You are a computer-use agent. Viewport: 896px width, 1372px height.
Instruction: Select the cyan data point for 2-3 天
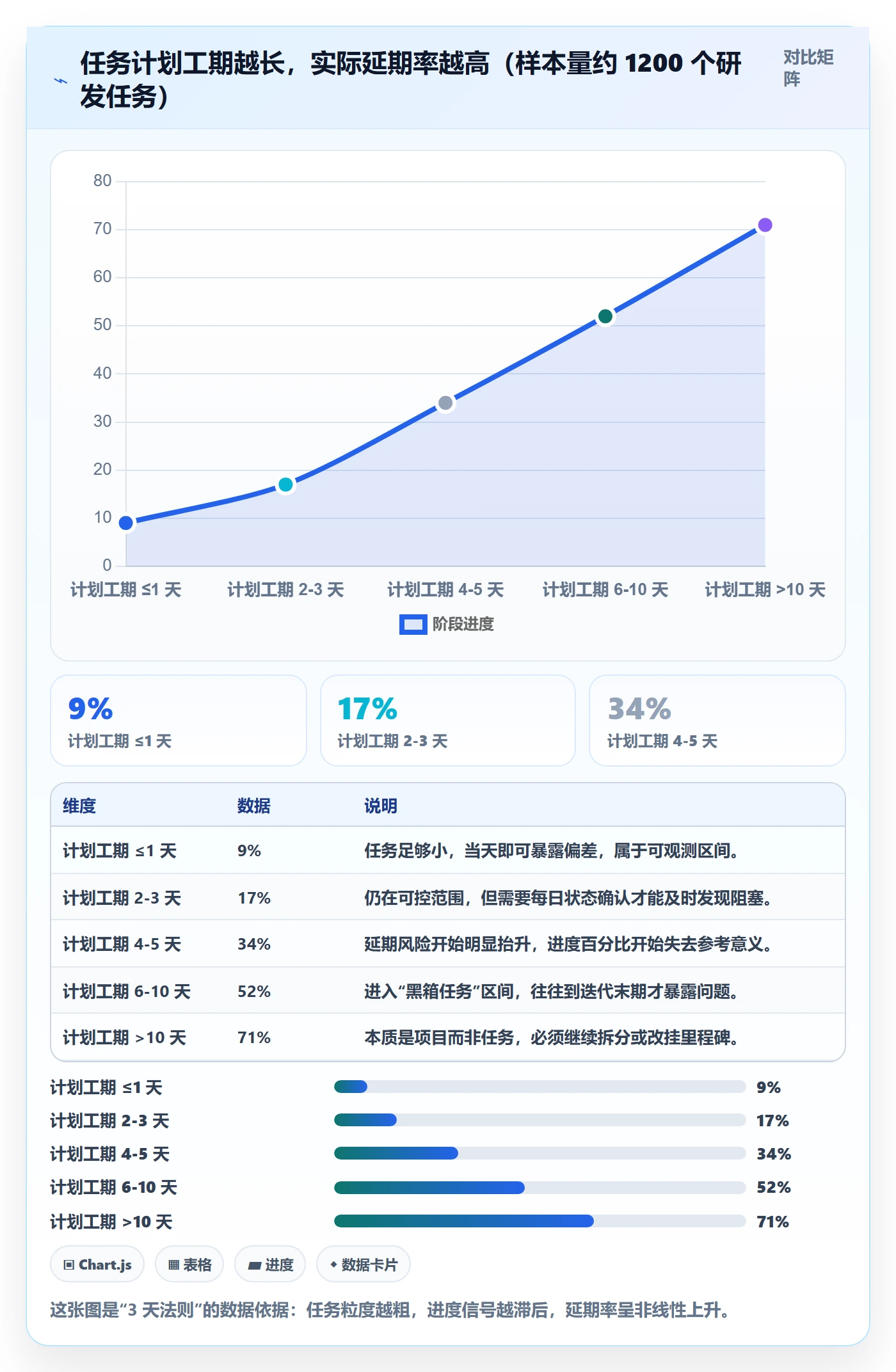coord(285,485)
